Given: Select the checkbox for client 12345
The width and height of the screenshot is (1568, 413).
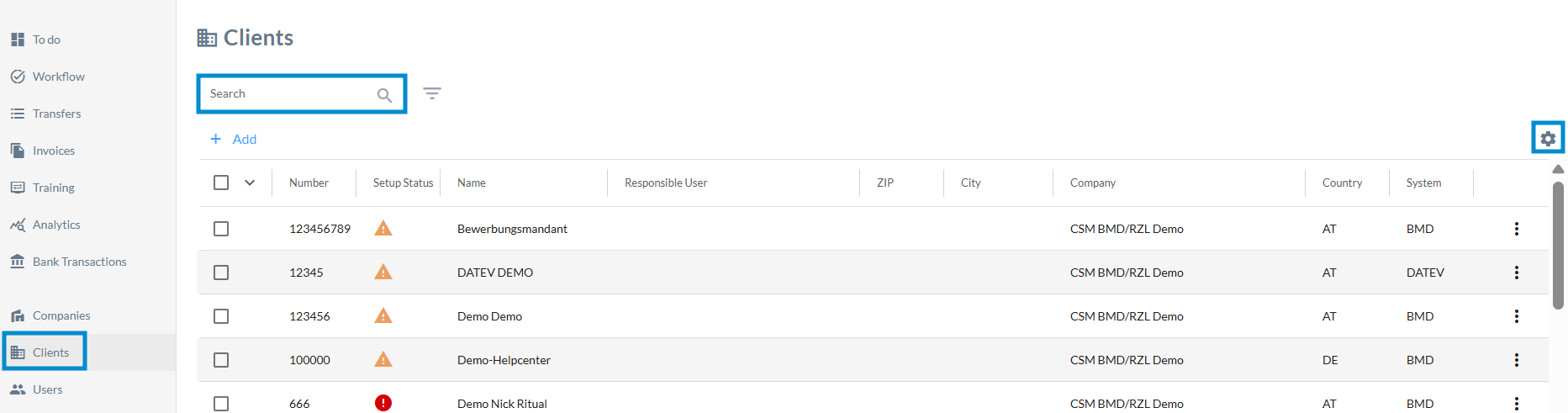Looking at the screenshot, I should click(x=221, y=273).
